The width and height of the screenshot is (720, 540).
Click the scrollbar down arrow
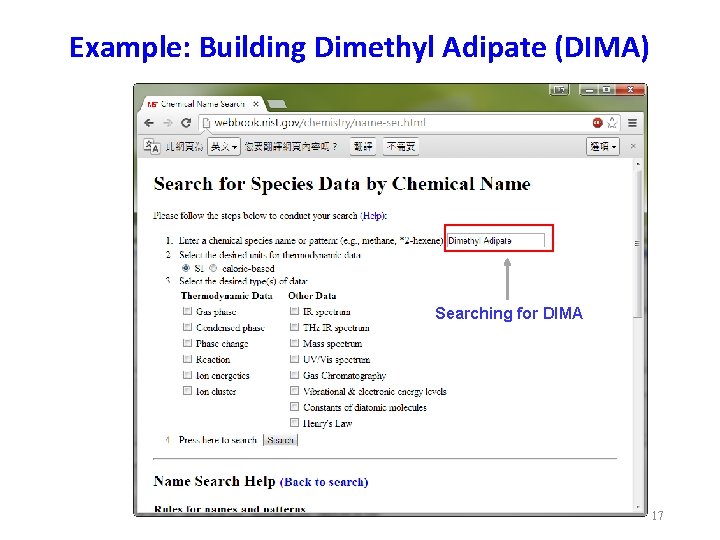click(x=638, y=507)
